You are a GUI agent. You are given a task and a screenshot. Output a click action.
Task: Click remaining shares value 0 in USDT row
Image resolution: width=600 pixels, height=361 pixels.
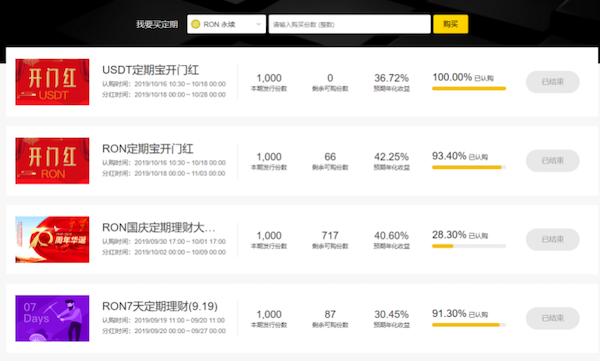tap(330, 78)
